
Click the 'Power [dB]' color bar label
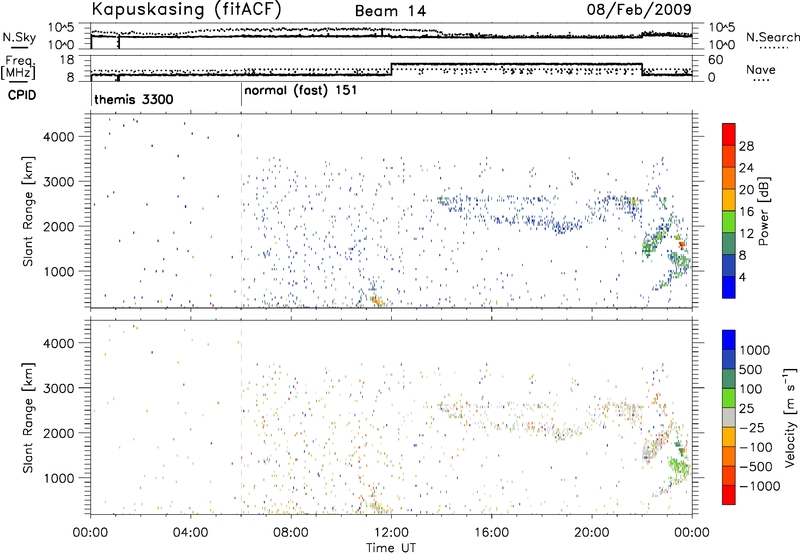763,211
